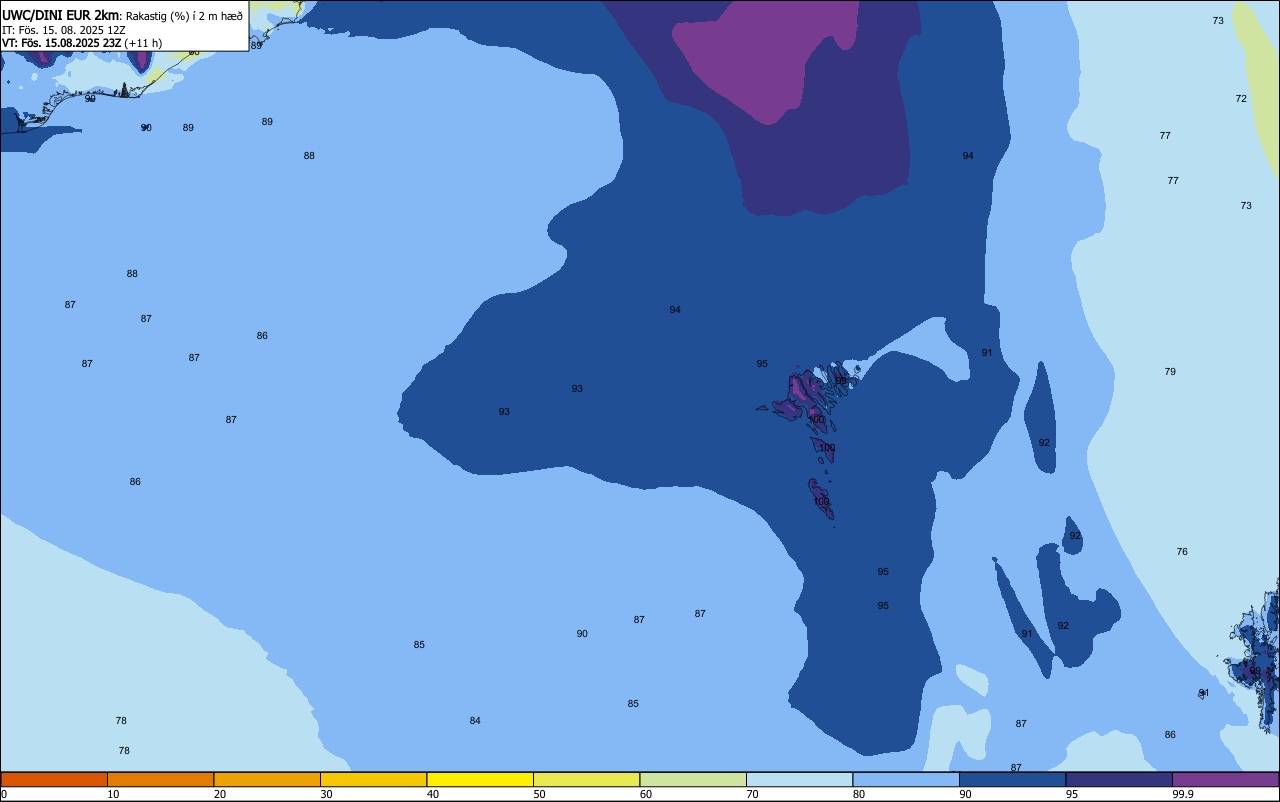Pick the 20–30 amber legend color segment
The width and height of the screenshot is (1280, 802).
(x=267, y=779)
